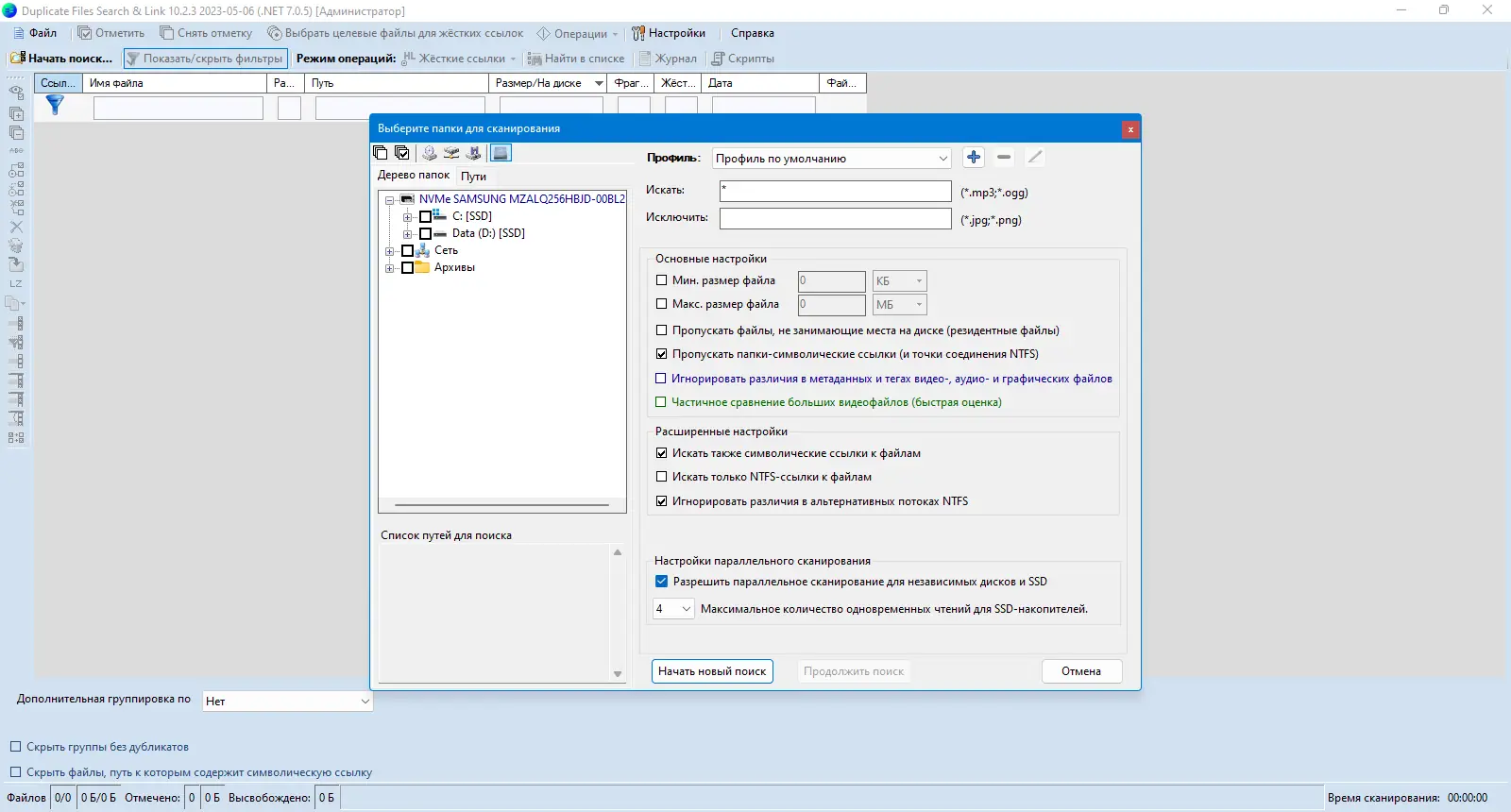The image size is (1511, 812).
Task: Click the blue filter funnel icon
Action: [x=55, y=106]
